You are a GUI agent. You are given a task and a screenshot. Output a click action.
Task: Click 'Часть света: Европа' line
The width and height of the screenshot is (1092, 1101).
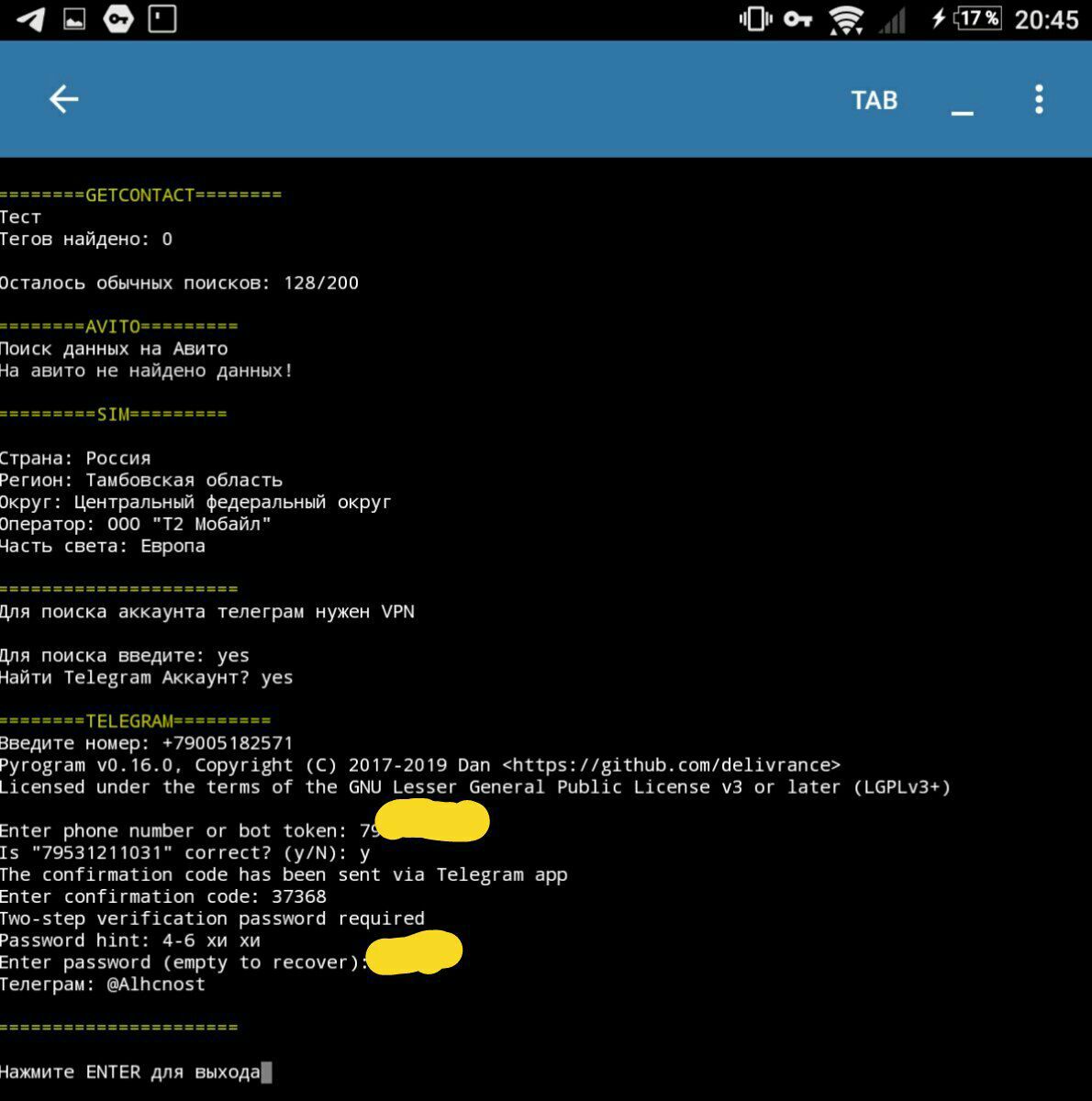click(103, 546)
